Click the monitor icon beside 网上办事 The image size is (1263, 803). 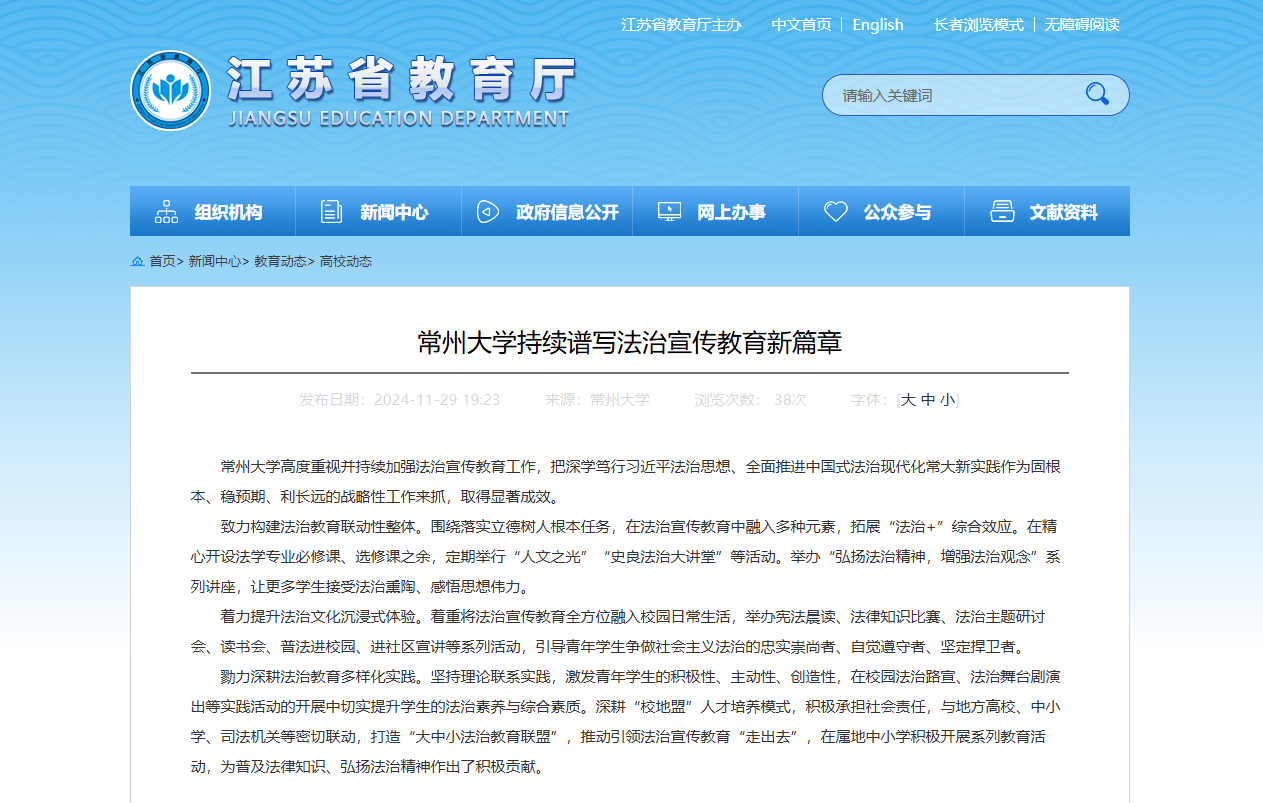[669, 212]
